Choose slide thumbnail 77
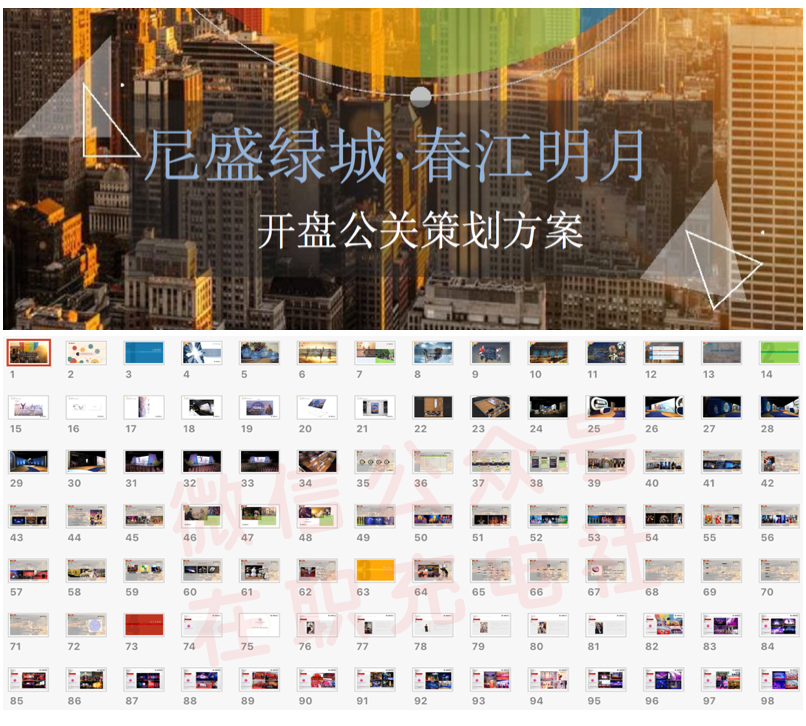Screen dimensions: 806x726 375,625
